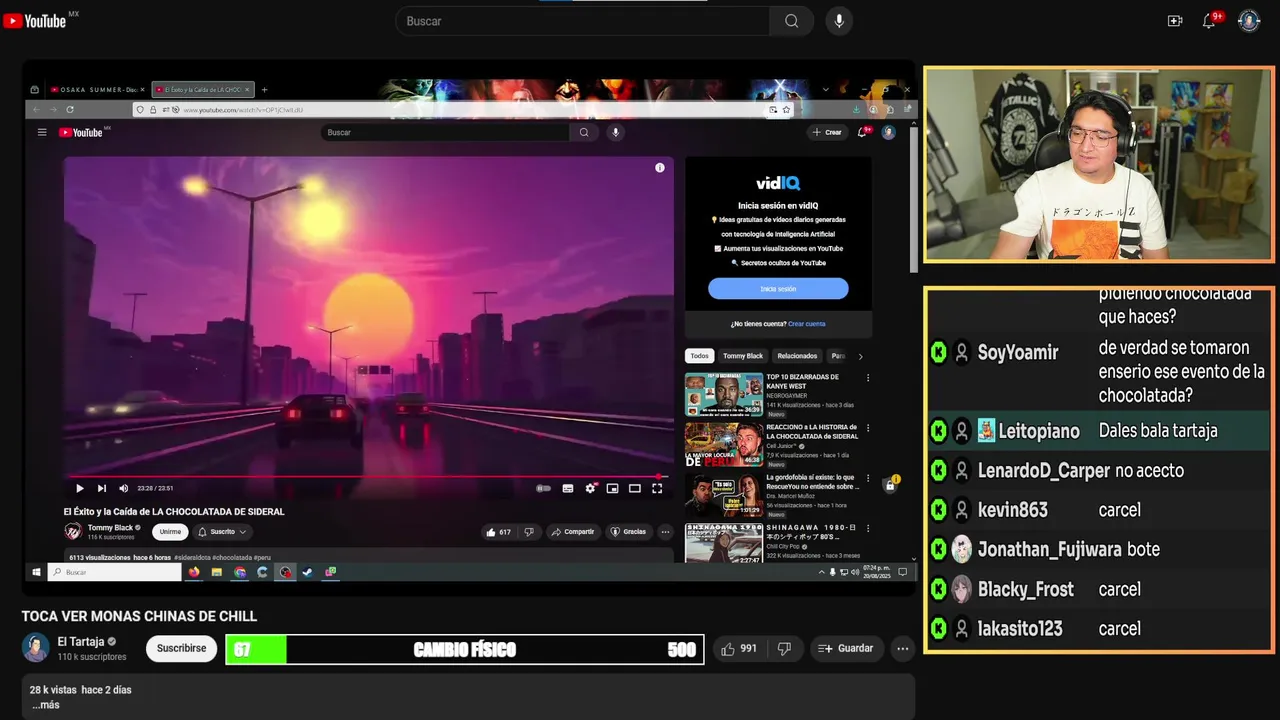The height and width of the screenshot is (720, 1280).
Task: Click Guardar to save the video
Action: (x=846, y=649)
